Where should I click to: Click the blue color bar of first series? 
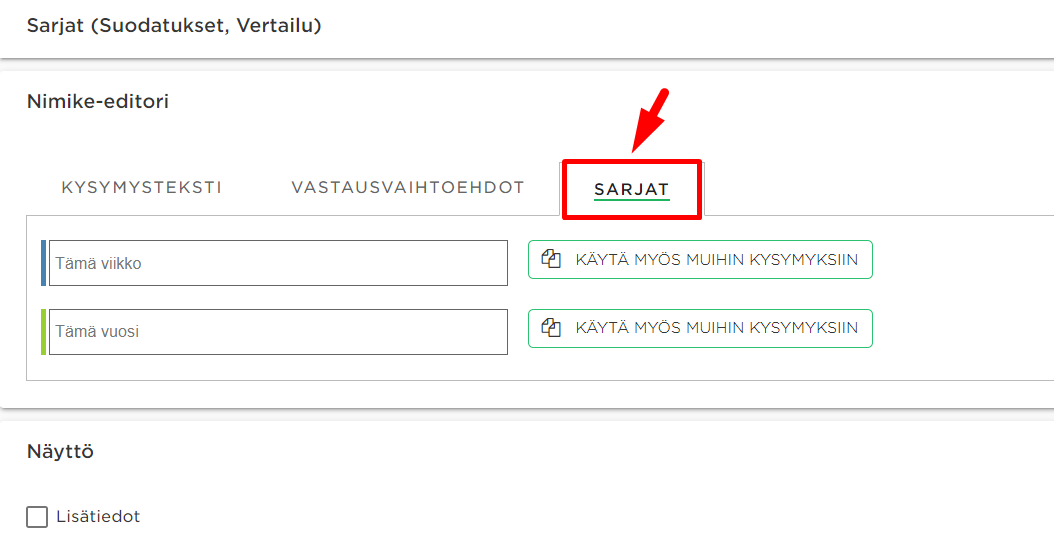[x=44, y=263]
